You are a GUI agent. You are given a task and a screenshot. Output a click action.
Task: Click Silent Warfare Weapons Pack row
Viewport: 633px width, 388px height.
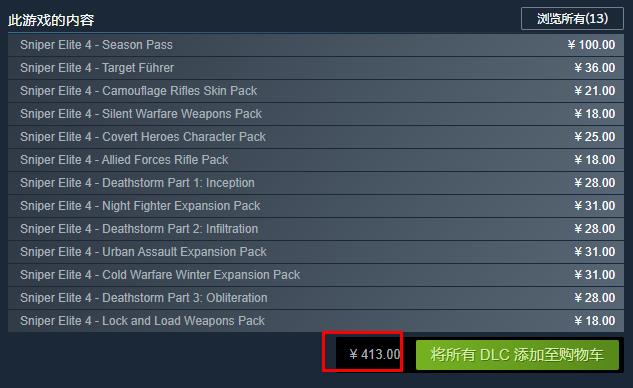click(316, 114)
